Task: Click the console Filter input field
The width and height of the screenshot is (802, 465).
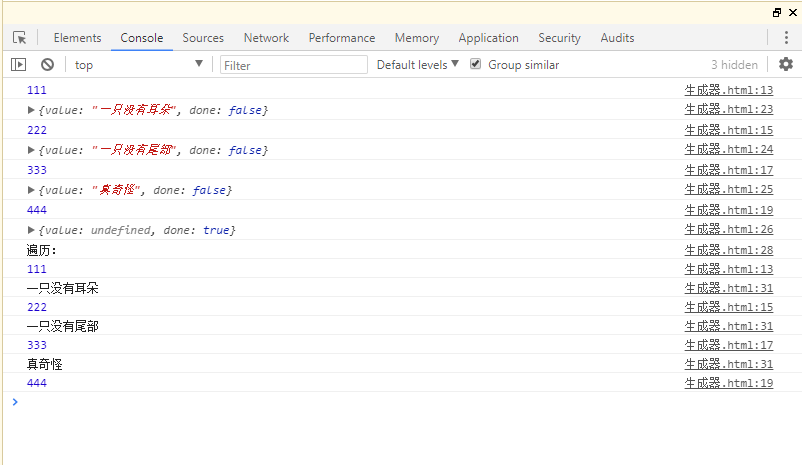Action: (x=294, y=64)
